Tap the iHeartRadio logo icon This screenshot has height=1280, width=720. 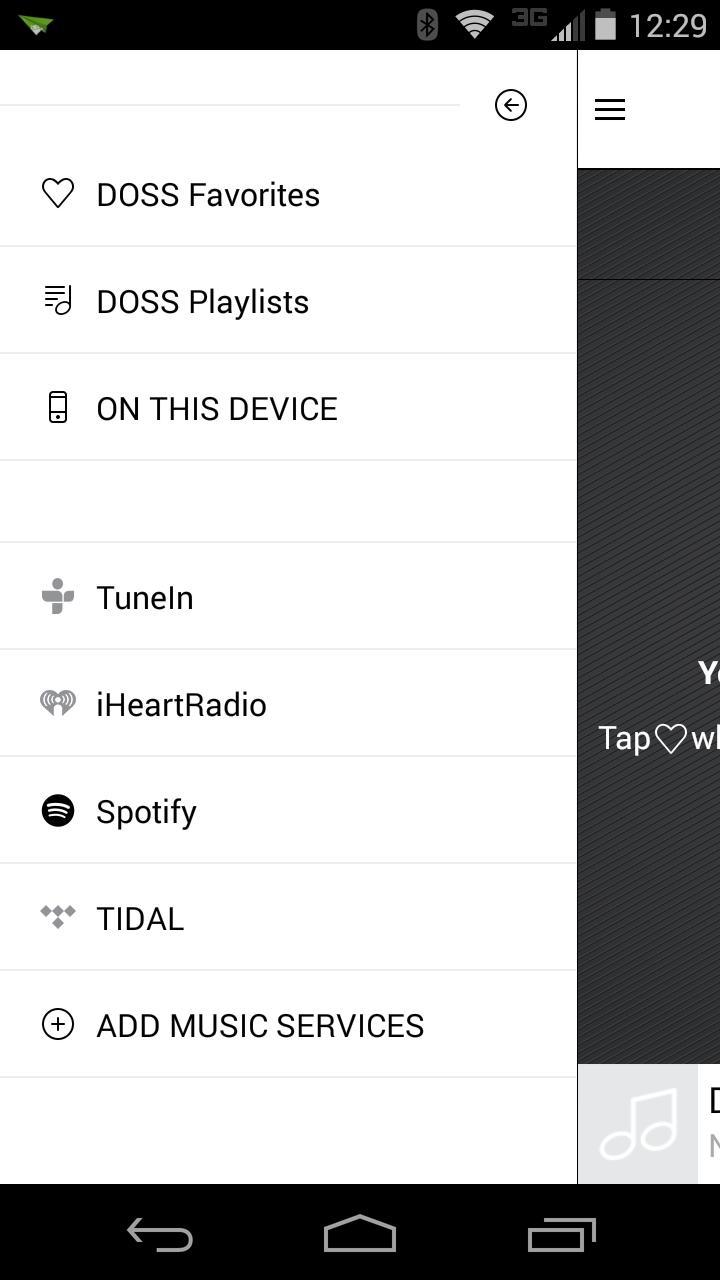[x=58, y=703]
